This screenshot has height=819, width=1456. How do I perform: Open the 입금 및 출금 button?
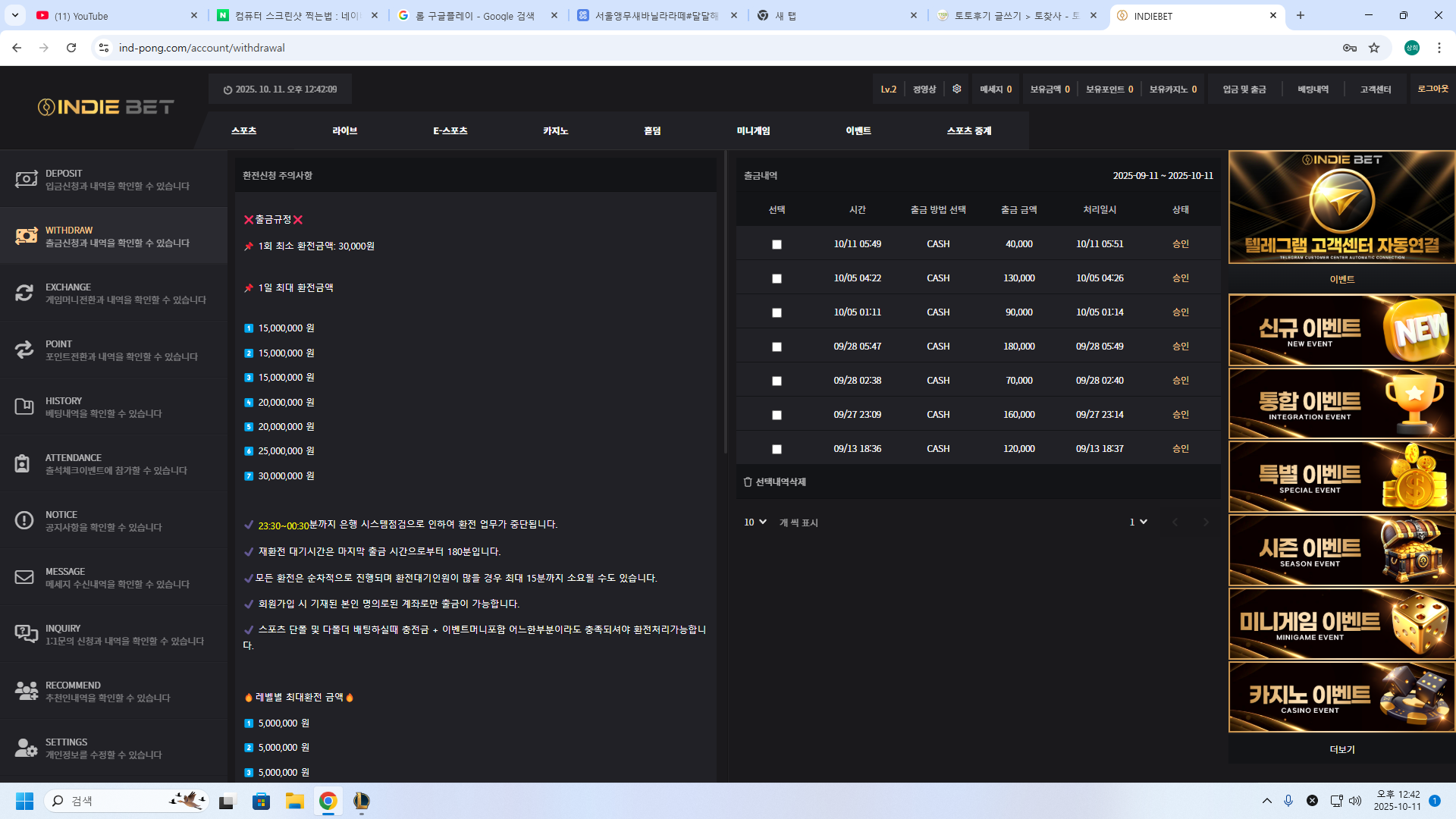point(1244,89)
